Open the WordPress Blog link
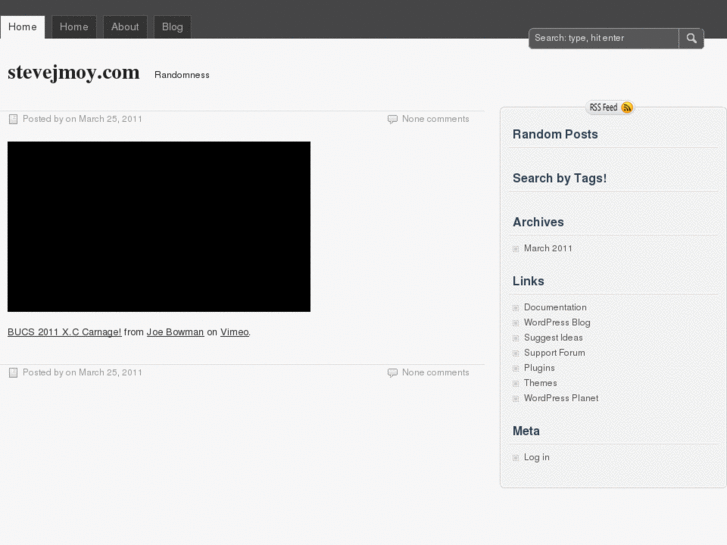 pyautogui.click(x=557, y=322)
